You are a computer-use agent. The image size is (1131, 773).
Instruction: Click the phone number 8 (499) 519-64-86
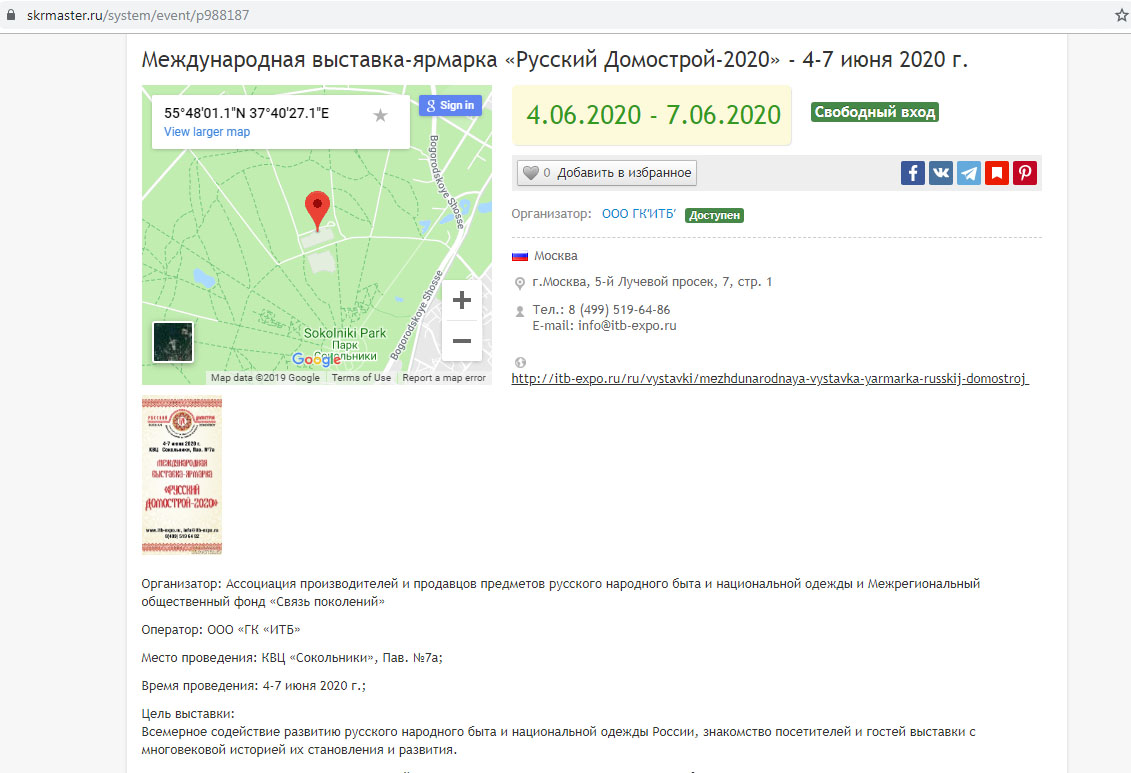tap(619, 309)
